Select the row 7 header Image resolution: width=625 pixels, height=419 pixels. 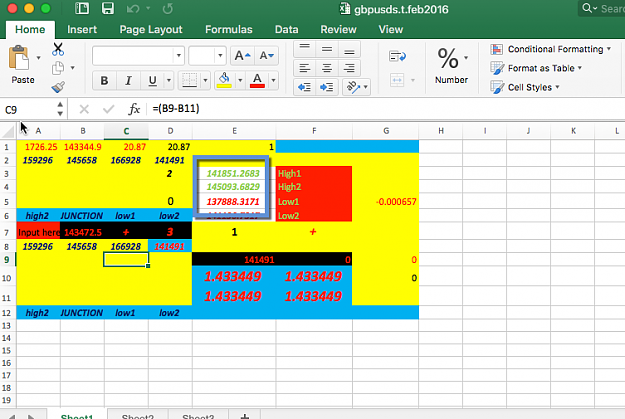[7, 232]
